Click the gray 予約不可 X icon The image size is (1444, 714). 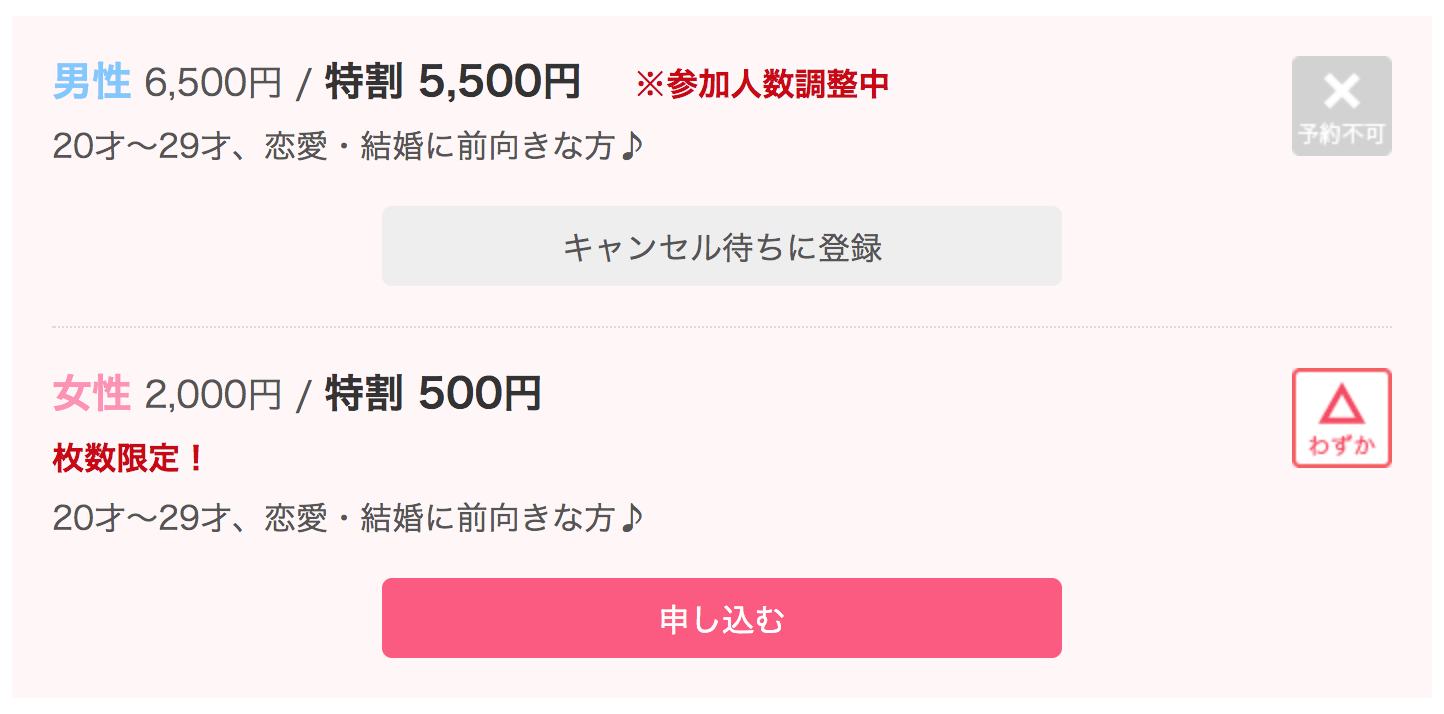1341,106
